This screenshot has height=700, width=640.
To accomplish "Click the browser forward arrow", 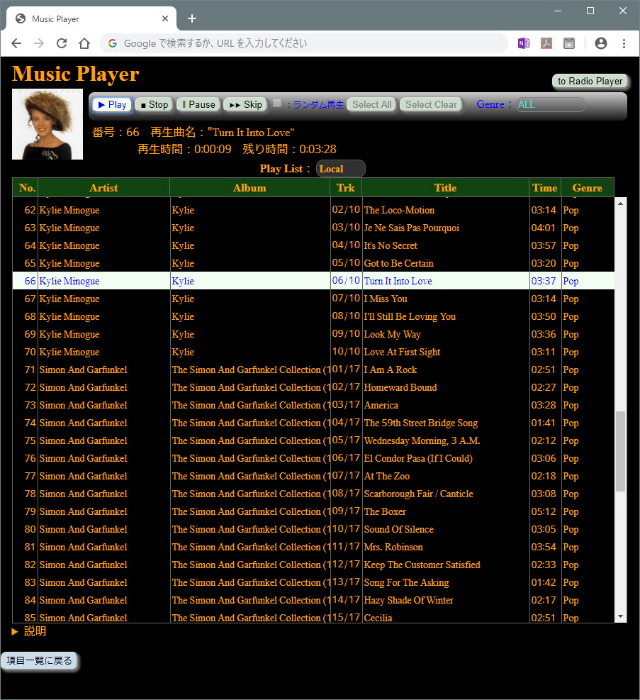I will click(x=39, y=43).
